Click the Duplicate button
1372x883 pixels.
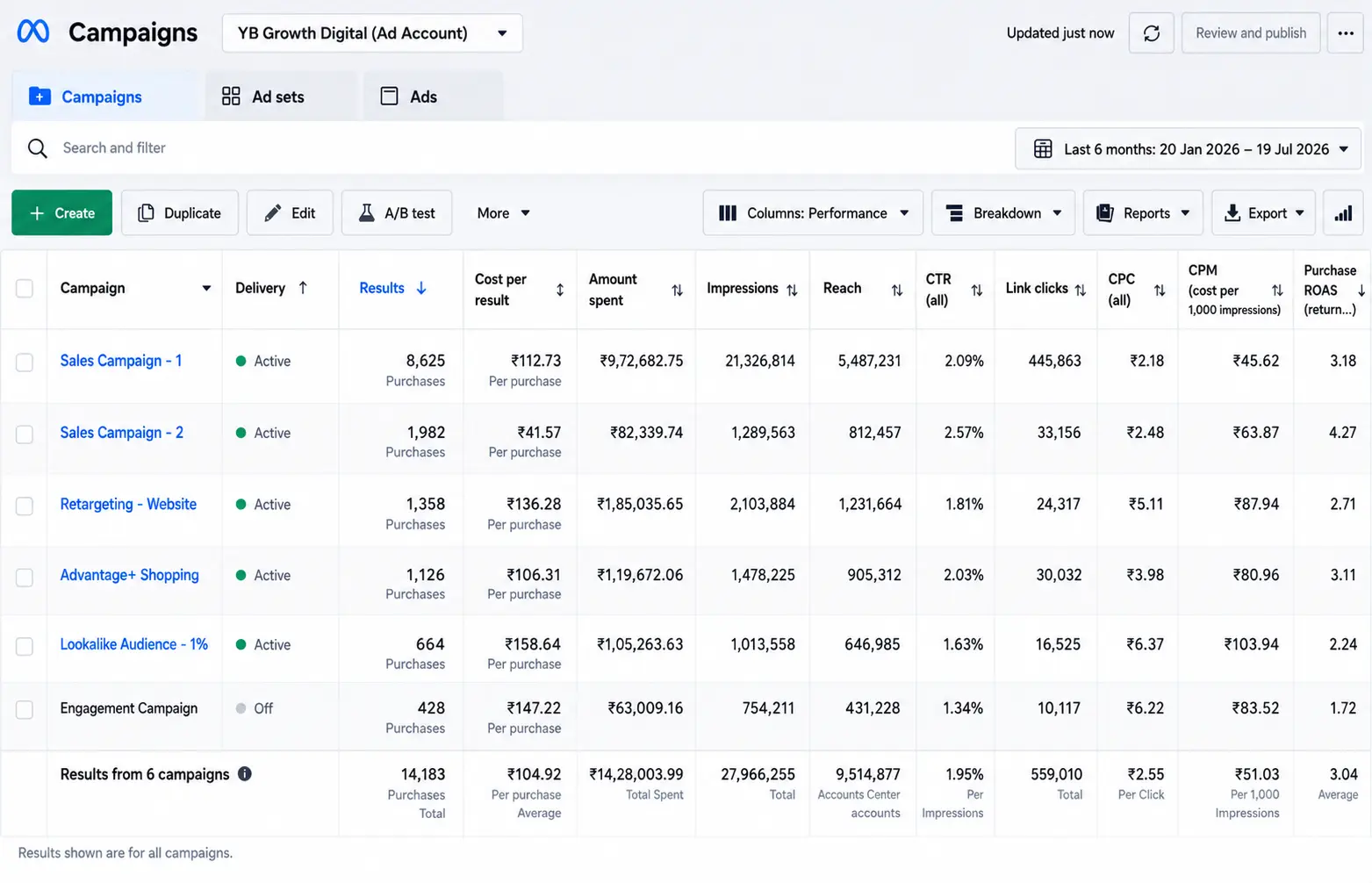(180, 213)
